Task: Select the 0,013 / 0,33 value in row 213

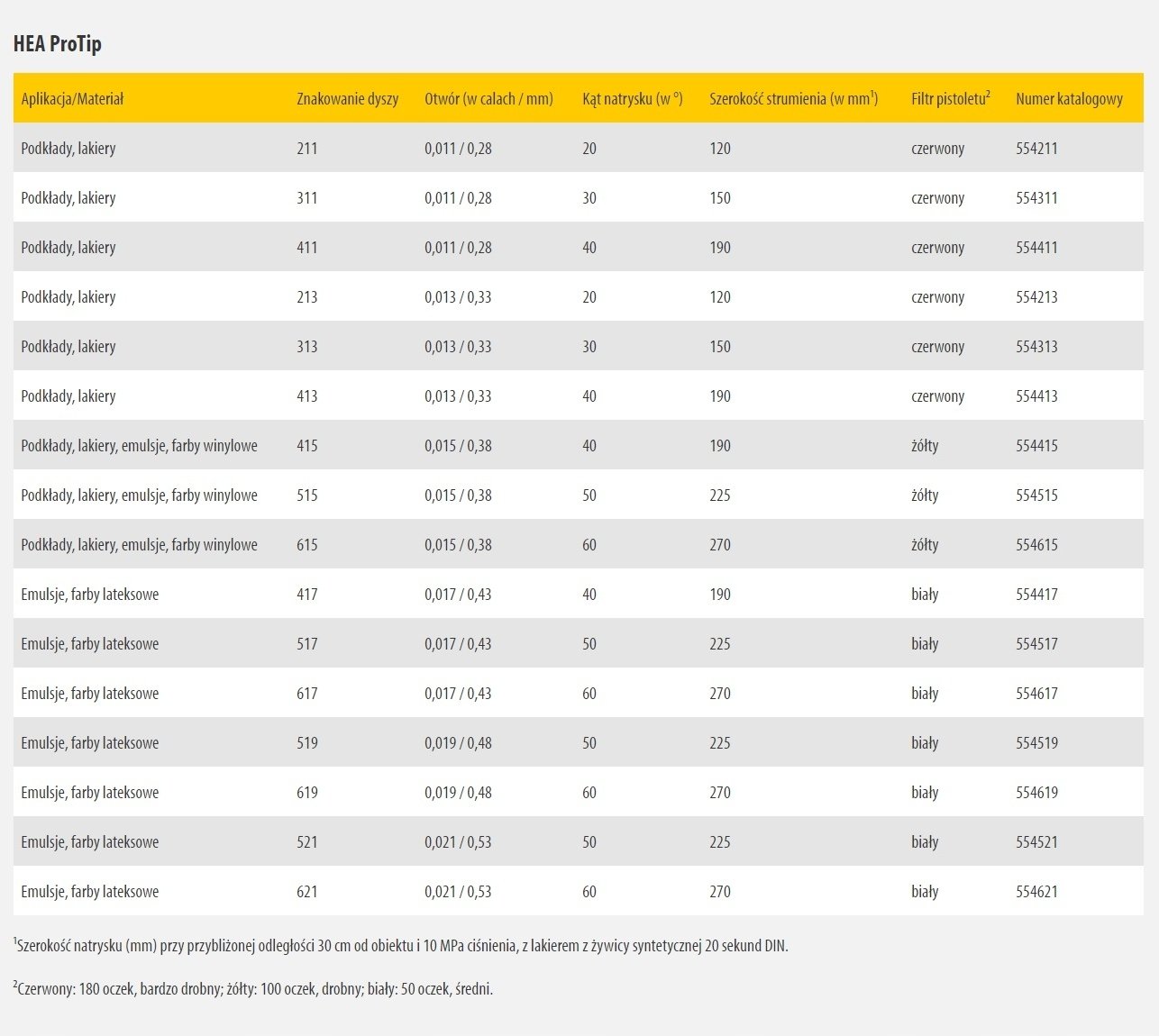Action: 458,297
